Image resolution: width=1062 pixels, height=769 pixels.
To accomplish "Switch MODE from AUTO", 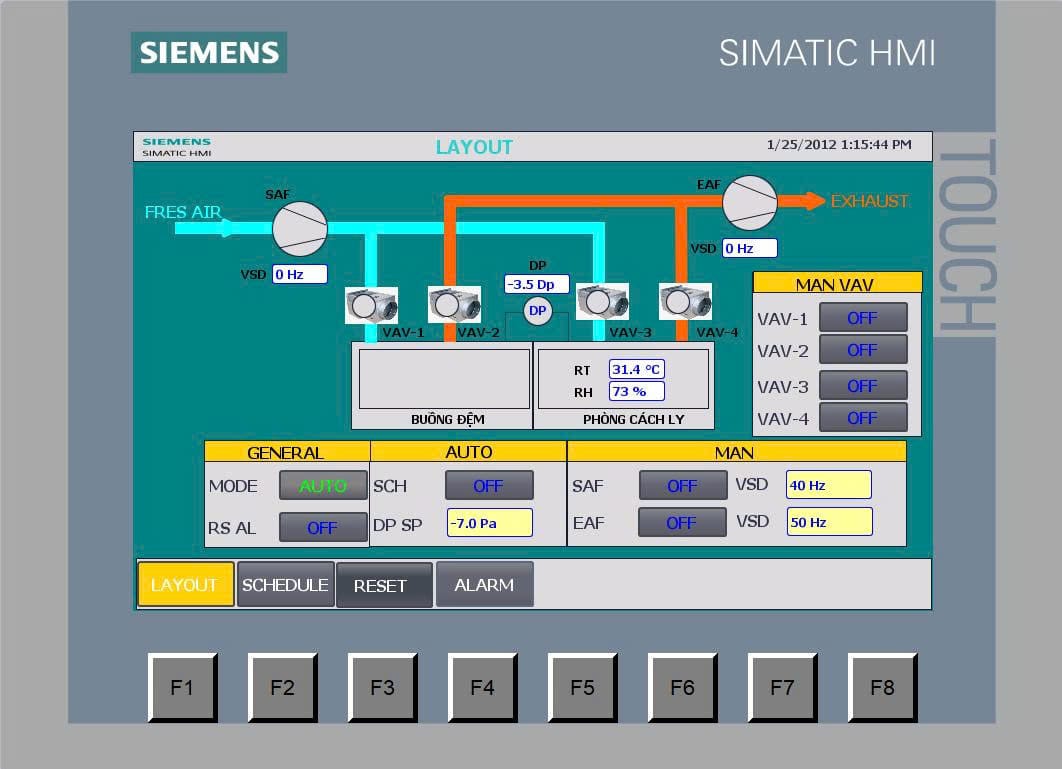I will tap(323, 486).
